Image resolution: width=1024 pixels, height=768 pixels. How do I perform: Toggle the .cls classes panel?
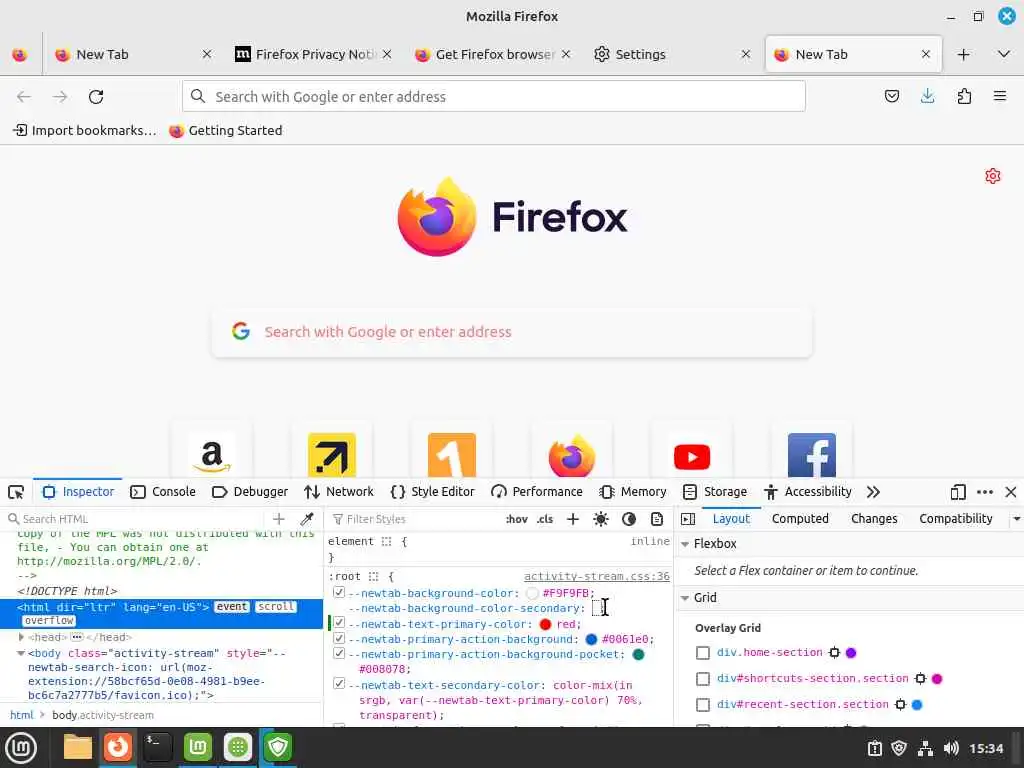(545, 519)
